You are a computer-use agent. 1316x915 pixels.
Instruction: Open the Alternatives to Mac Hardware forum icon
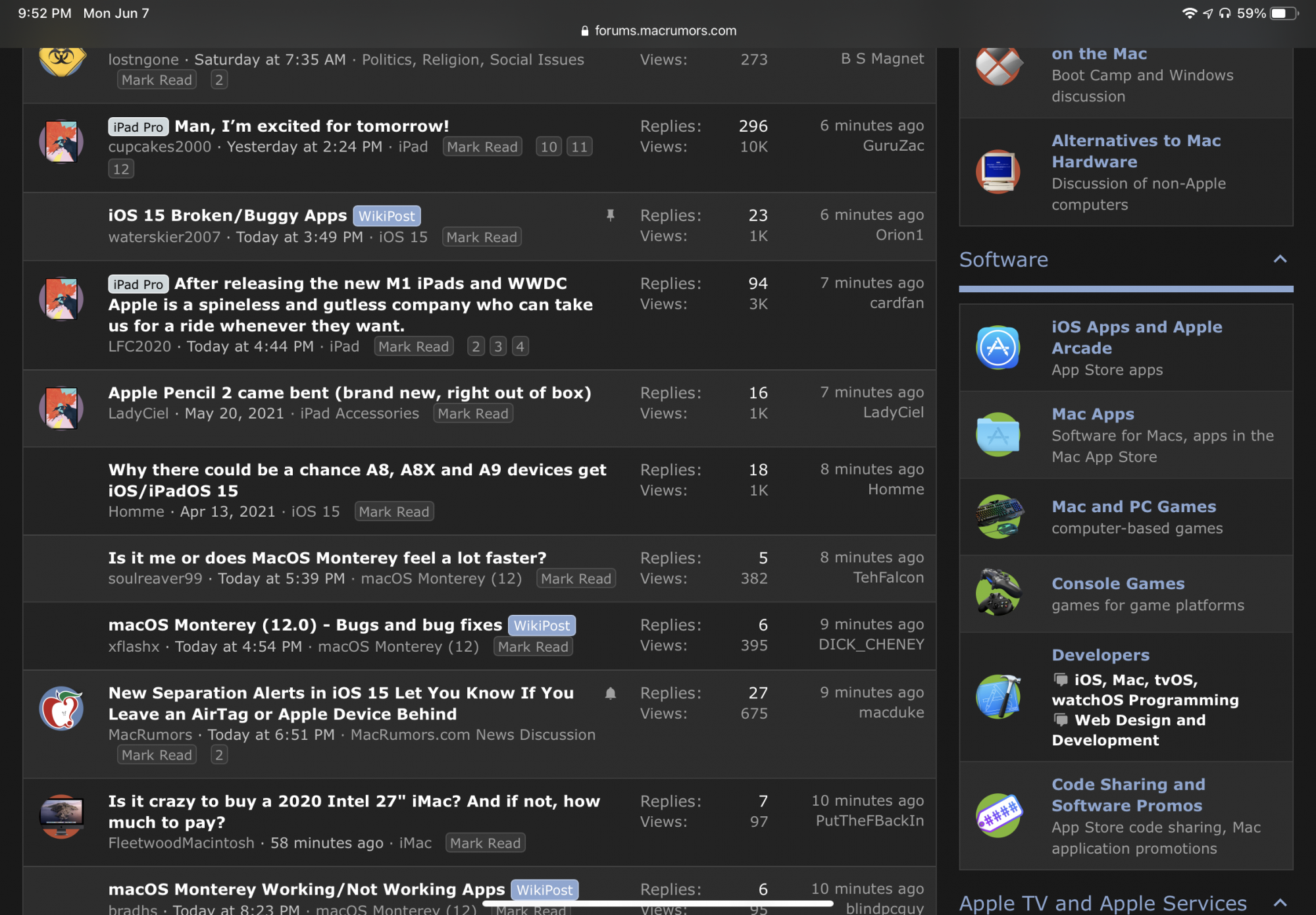(x=998, y=172)
